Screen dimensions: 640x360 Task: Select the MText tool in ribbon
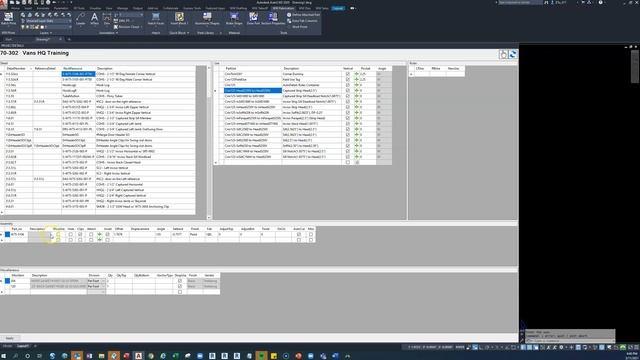point(94,19)
